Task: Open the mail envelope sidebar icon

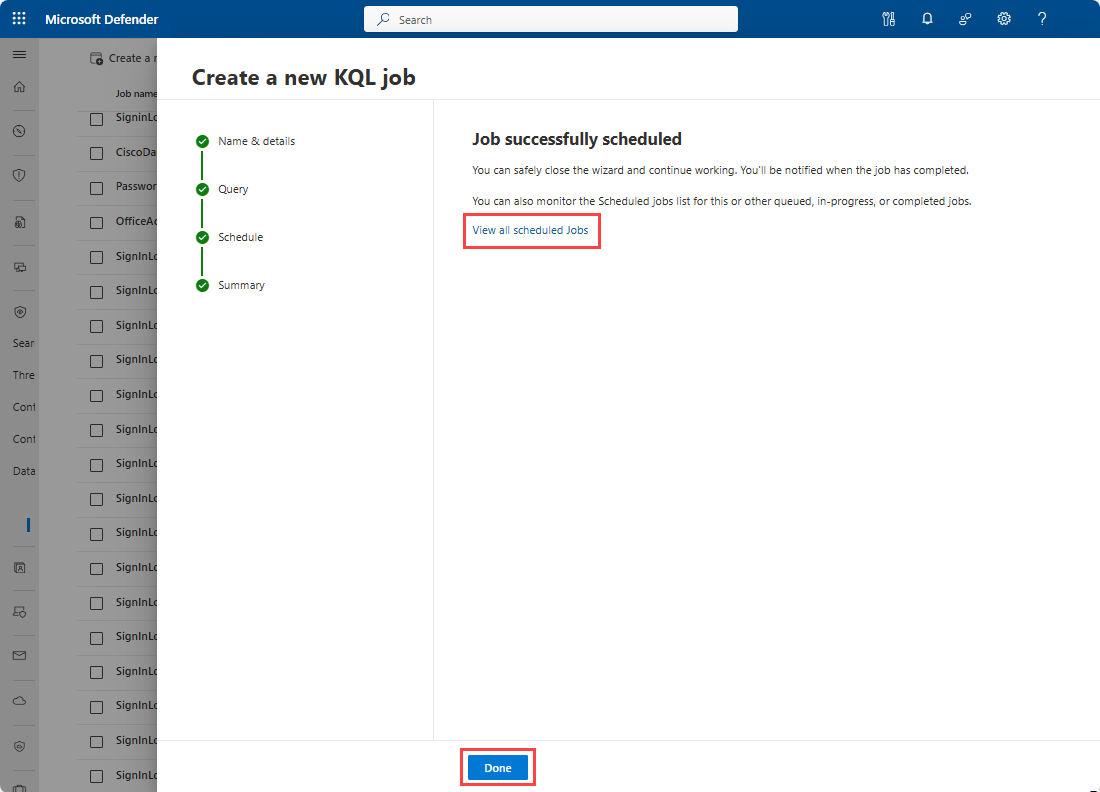Action: point(20,655)
